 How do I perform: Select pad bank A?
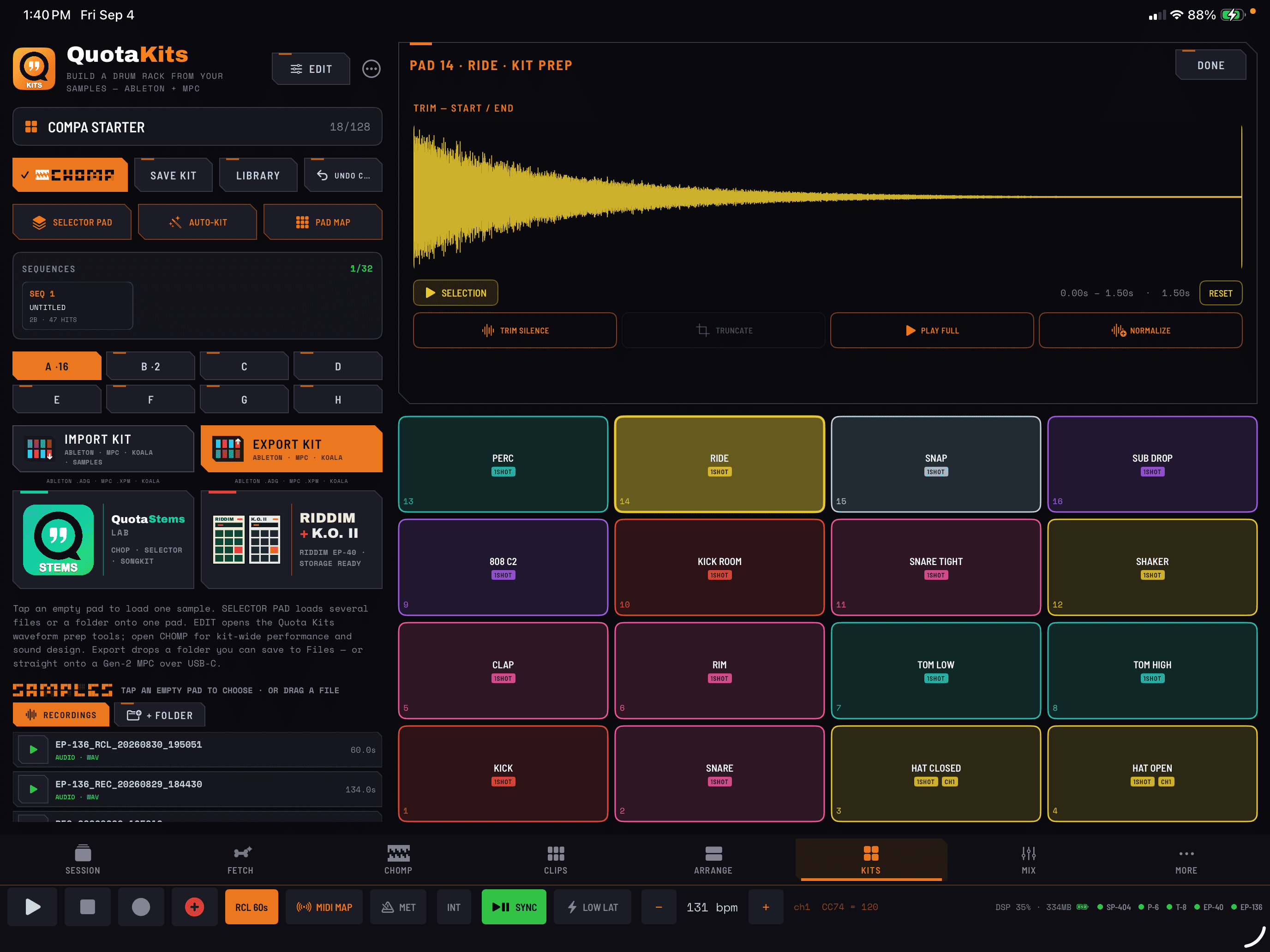tap(57, 366)
